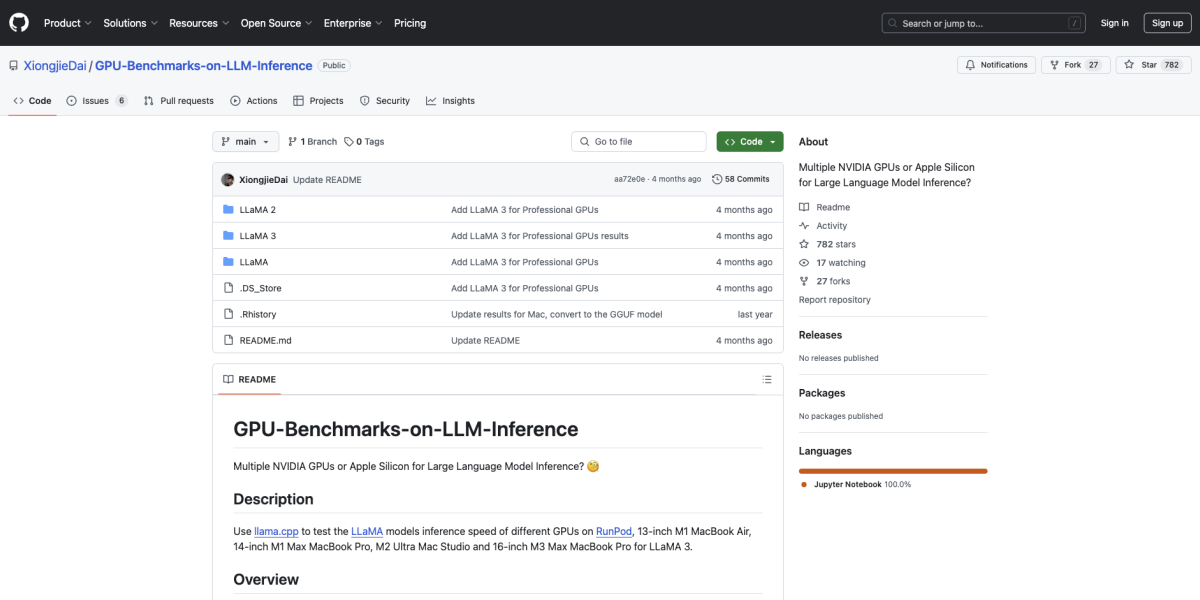Open the Pull requests tab

point(178,101)
